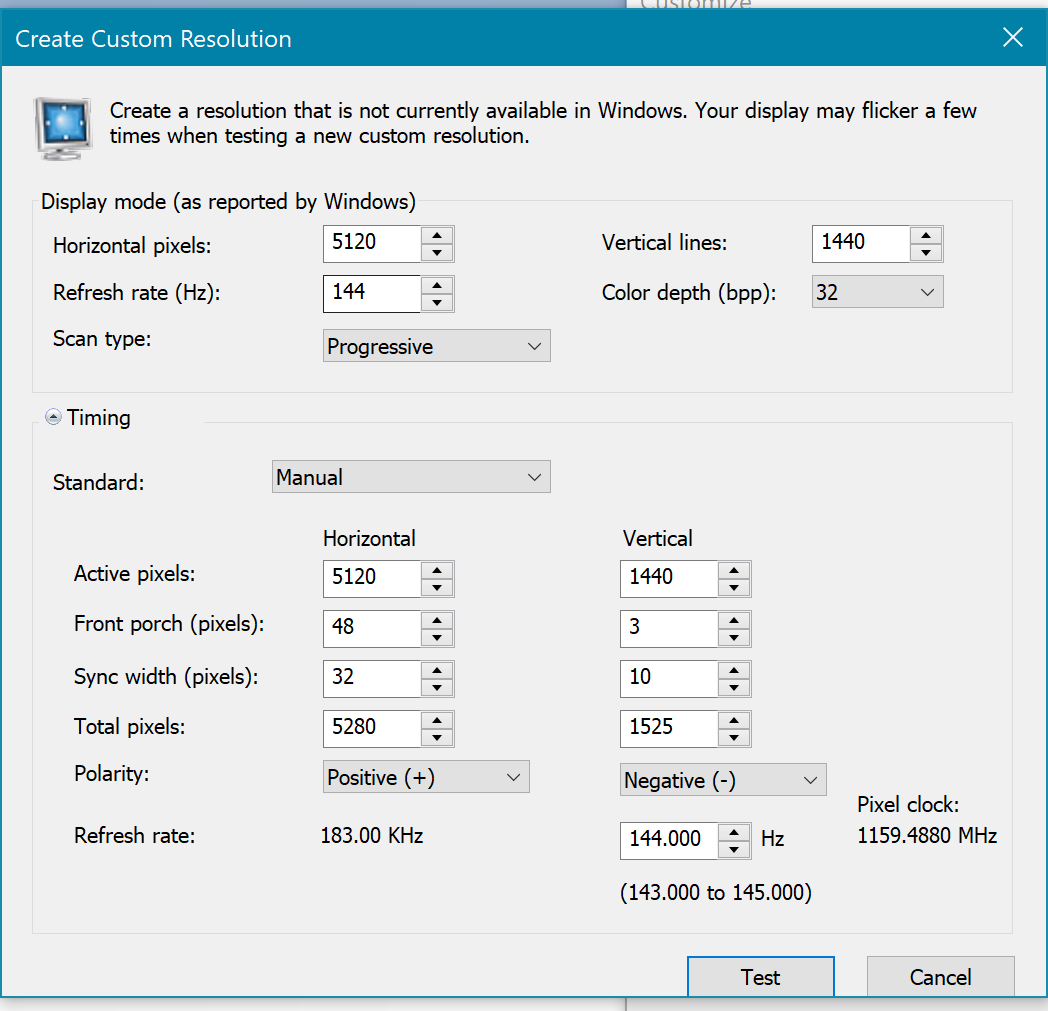Increase the 144.000 Hz refresh rate
This screenshot has height=1011, width=1048.
(734, 831)
